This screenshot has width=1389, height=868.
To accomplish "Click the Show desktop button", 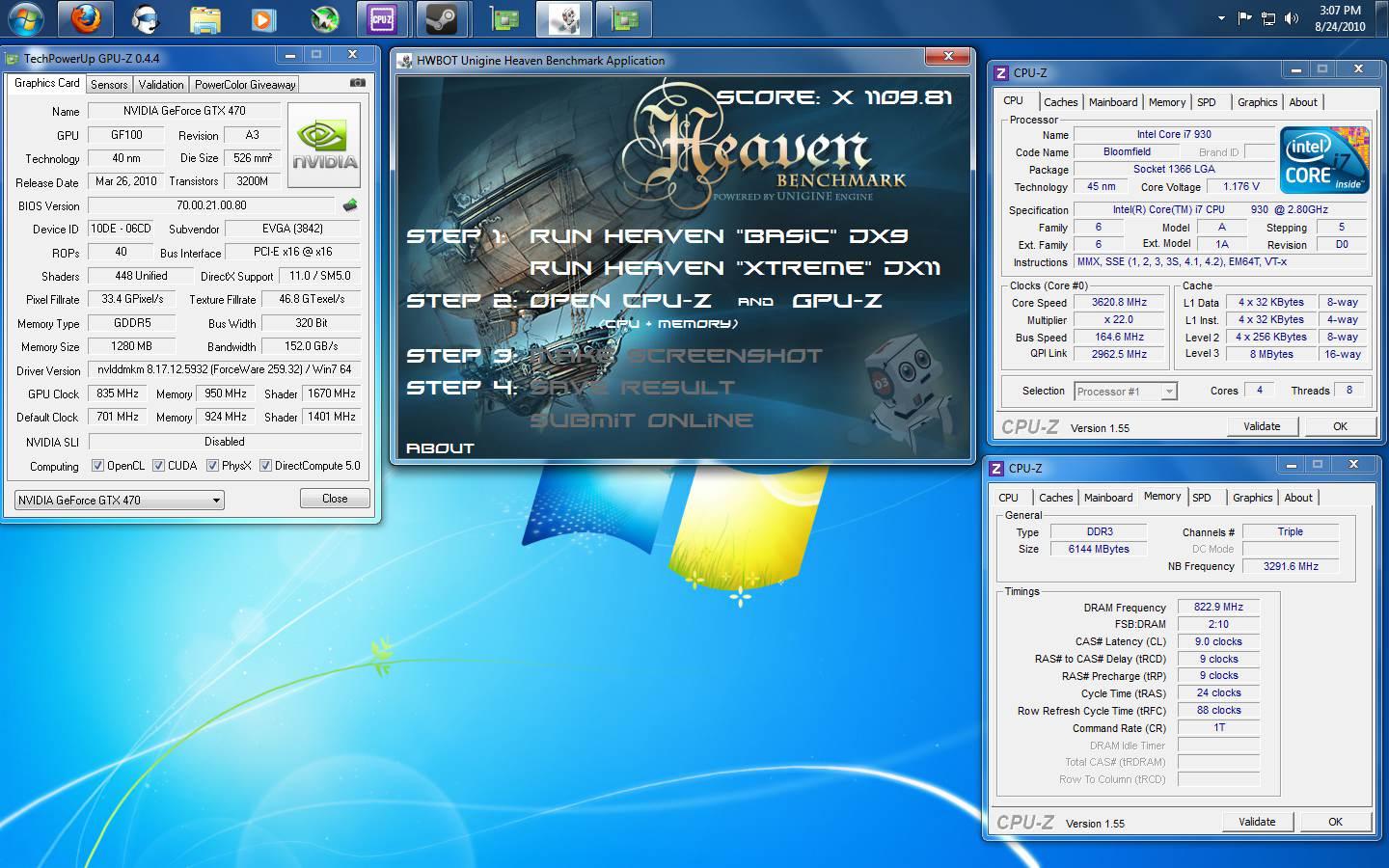I will pyautogui.click(x=1382, y=18).
